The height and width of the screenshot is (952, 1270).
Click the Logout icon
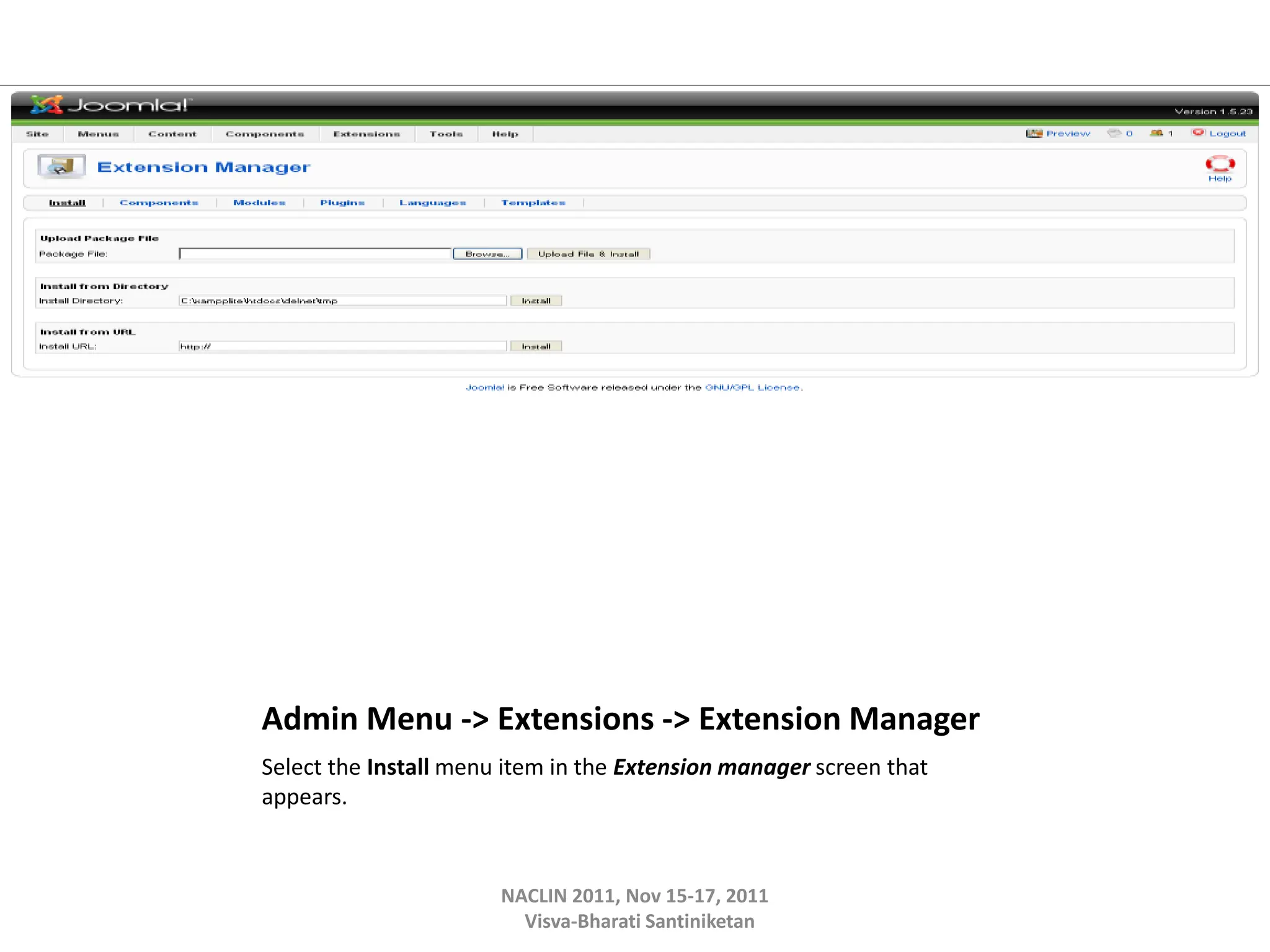(x=1198, y=133)
